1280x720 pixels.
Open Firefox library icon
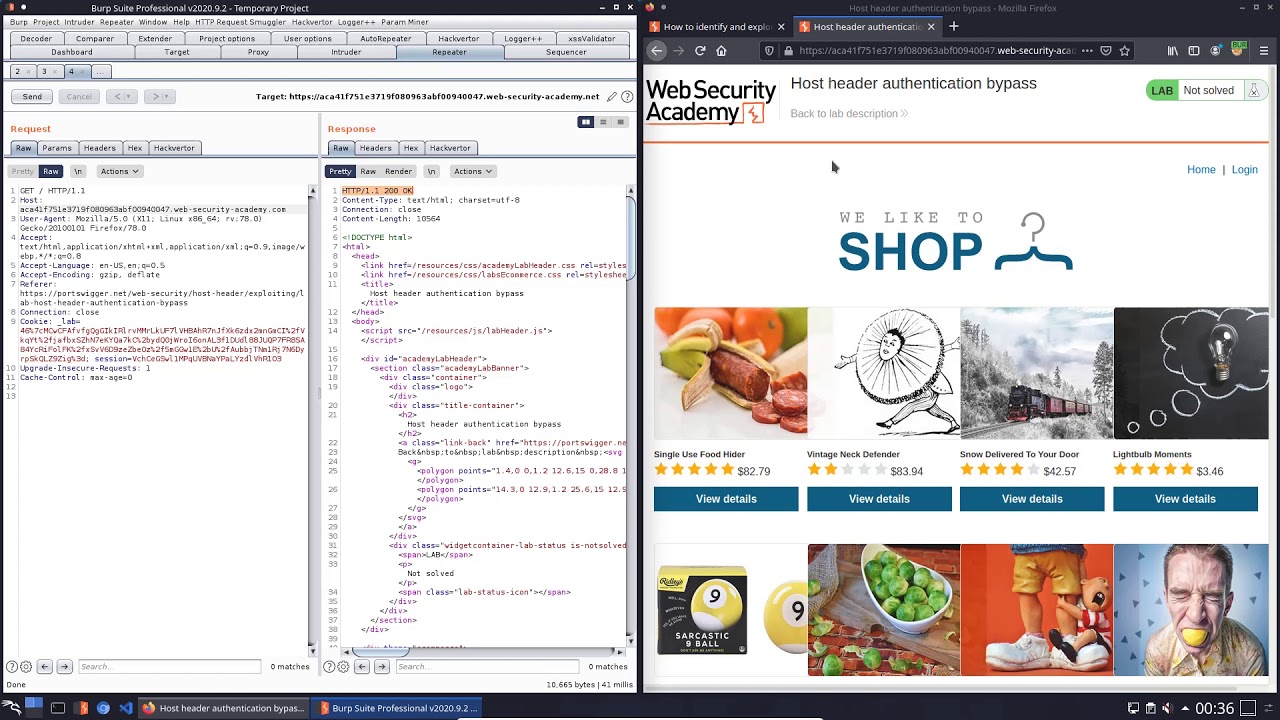(1173, 51)
